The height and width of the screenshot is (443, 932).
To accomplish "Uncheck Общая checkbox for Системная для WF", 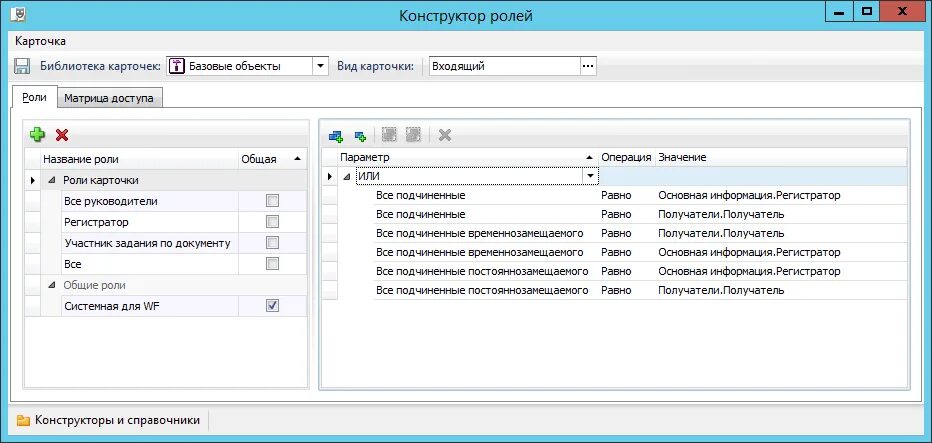I will 272,306.
